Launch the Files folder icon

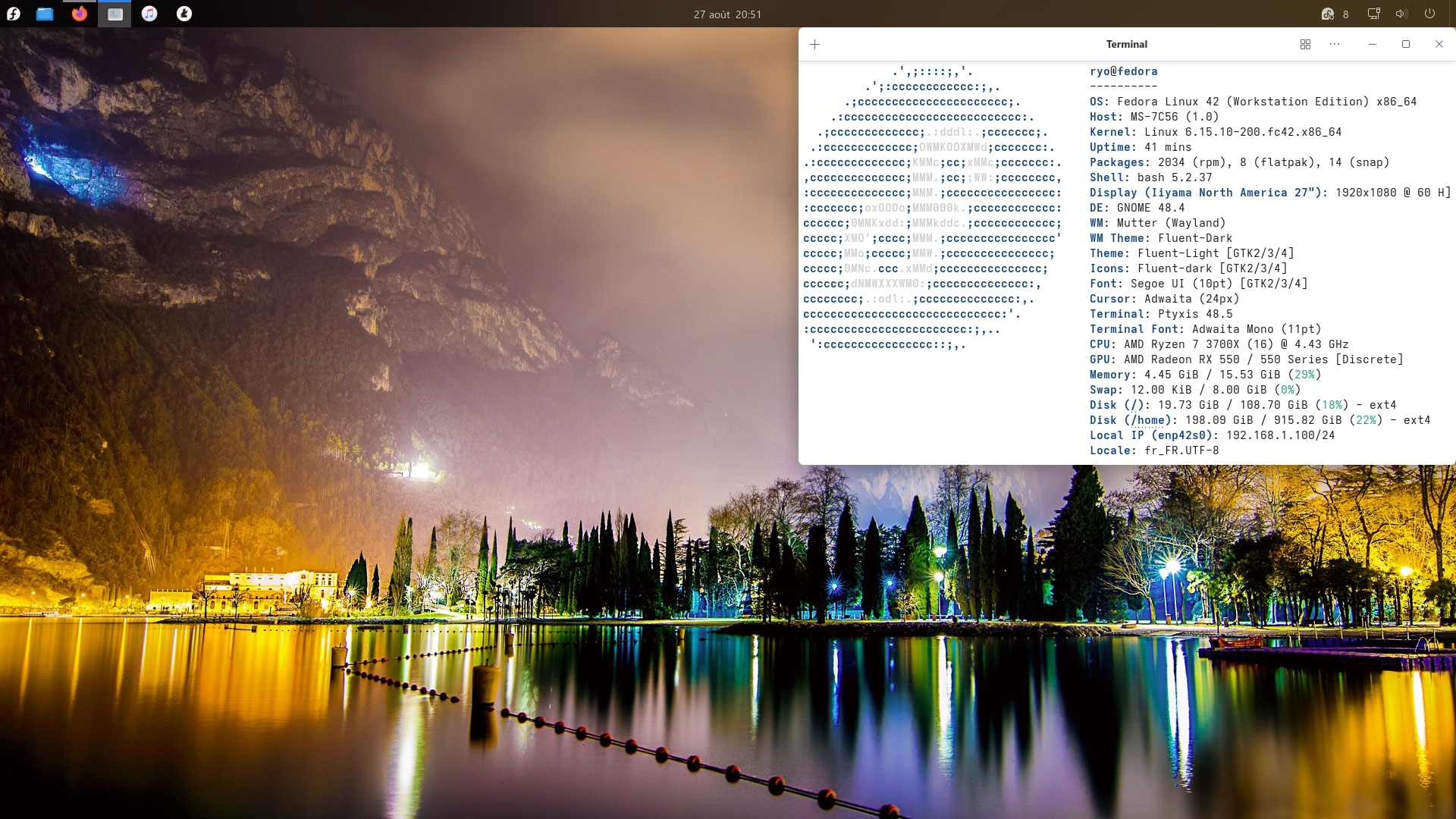click(x=45, y=14)
